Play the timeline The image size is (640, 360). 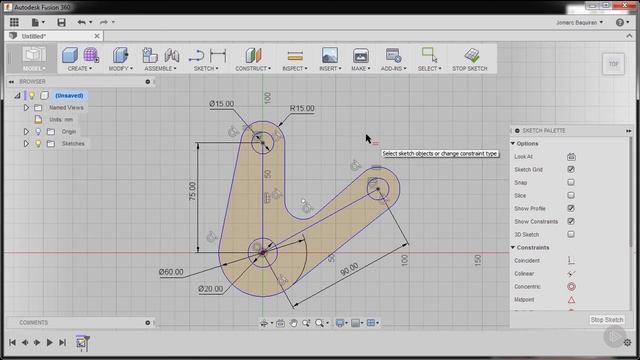(49, 342)
